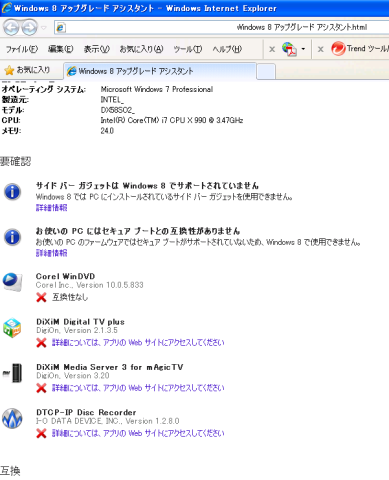Select the DiXiM Digital TV plus heading

coord(80,322)
